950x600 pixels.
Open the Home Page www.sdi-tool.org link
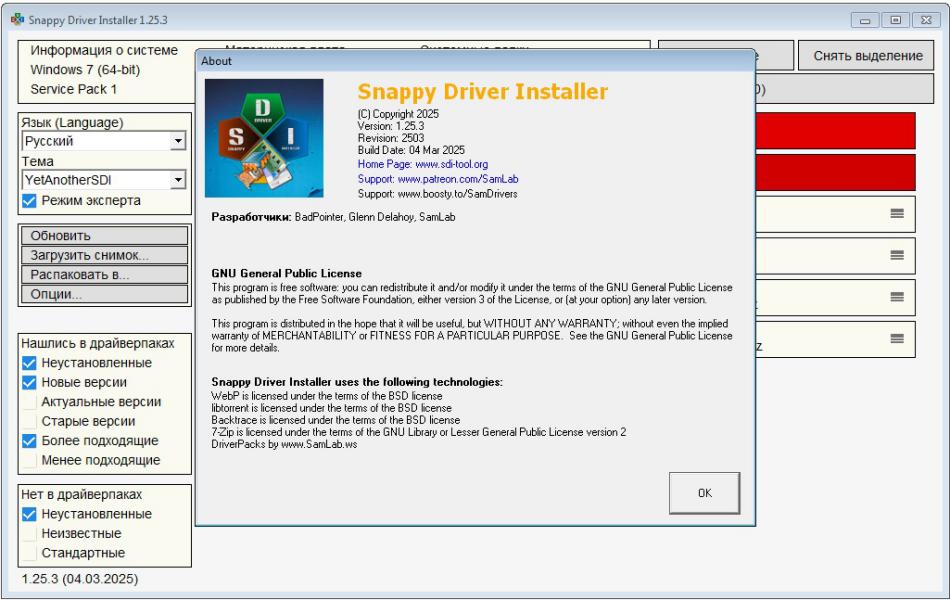tap(422, 163)
